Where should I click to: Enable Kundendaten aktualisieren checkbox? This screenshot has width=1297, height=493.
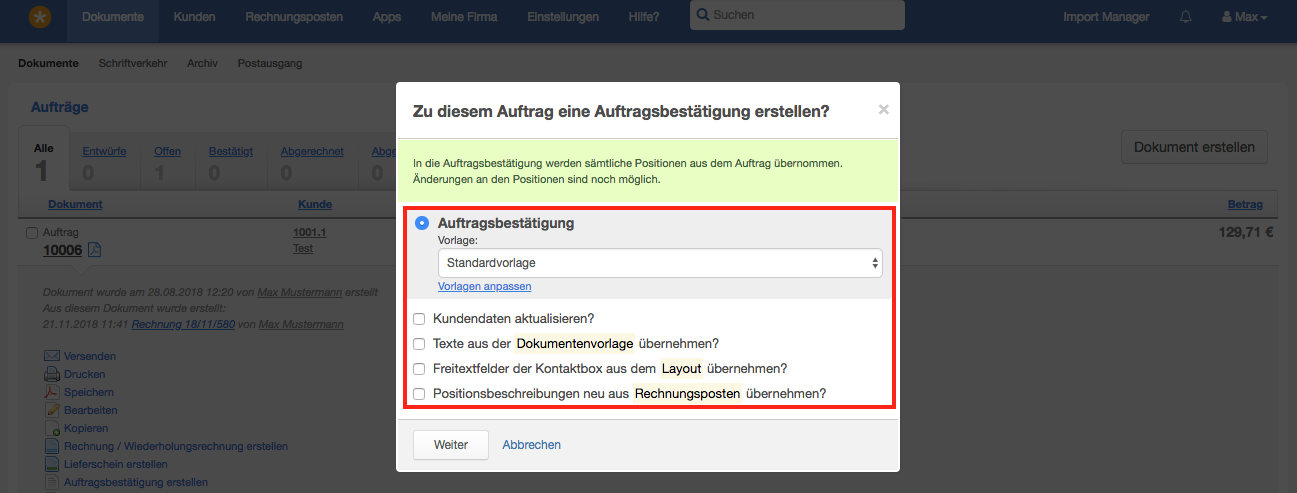pos(420,319)
